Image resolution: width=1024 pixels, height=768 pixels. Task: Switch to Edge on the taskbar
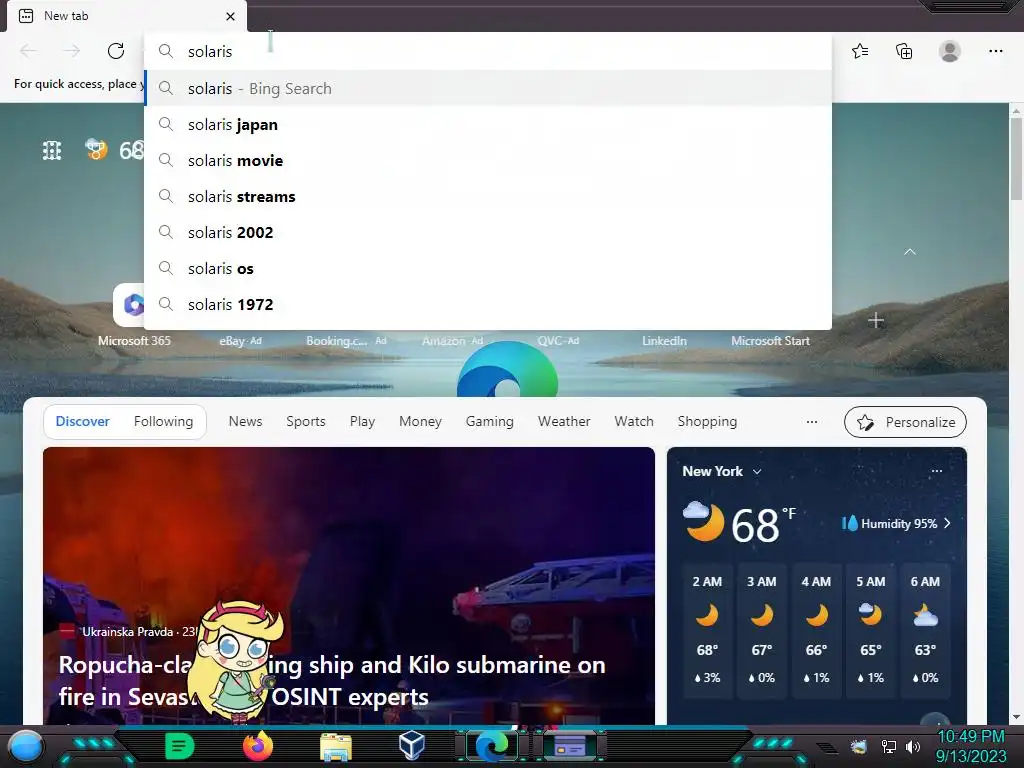pos(492,746)
